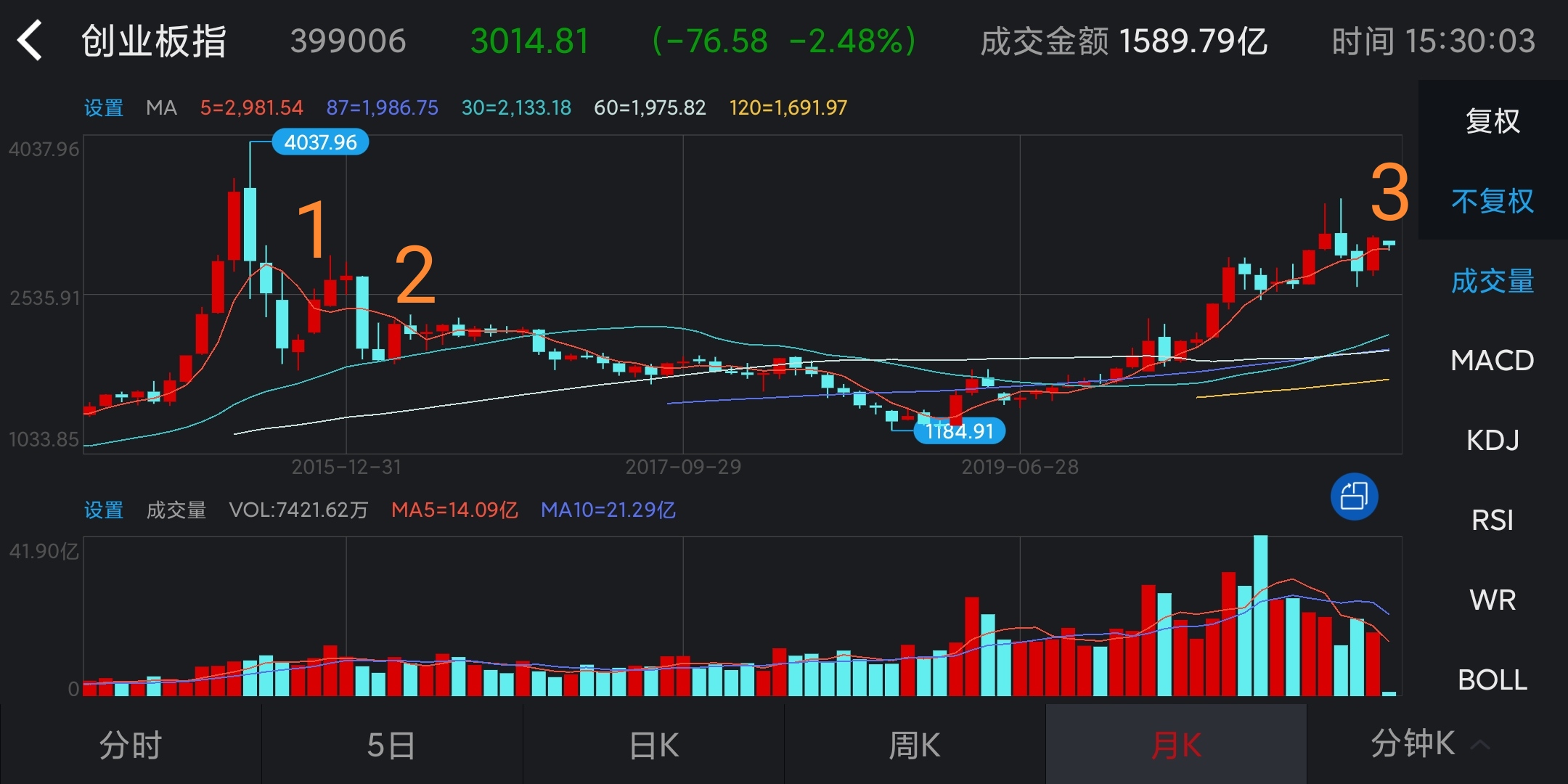Viewport: 1568px width, 784px height.
Task: Switch to the 日K daily tab
Action: [x=653, y=743]
